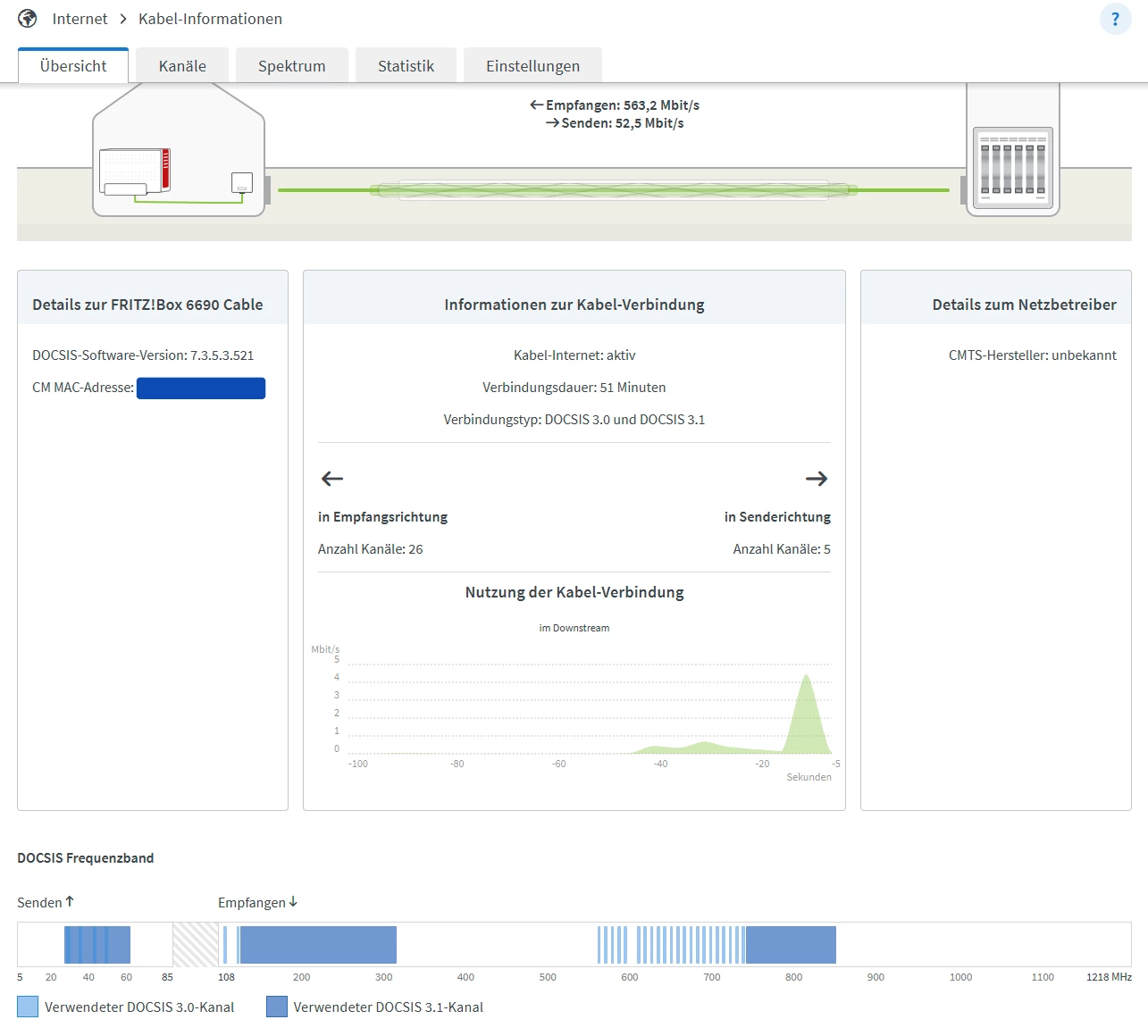The height and width of the screenshot is (1036, 1148).
Task: Click the Informationen zur Kabel-Verbindung heading
Action: coord(574,305)
